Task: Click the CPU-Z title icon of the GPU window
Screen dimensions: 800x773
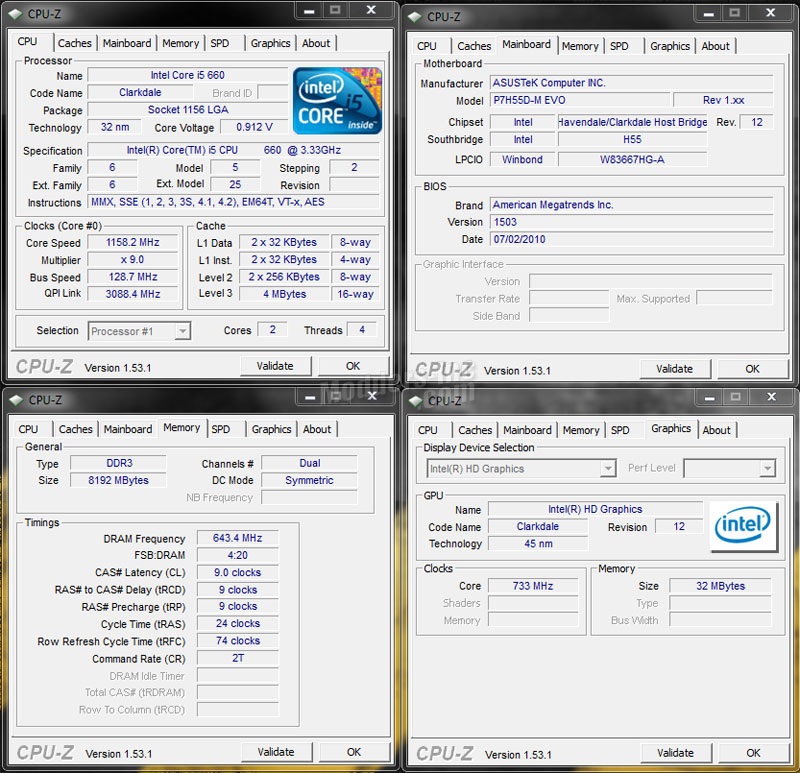Action: coord(416,401)
